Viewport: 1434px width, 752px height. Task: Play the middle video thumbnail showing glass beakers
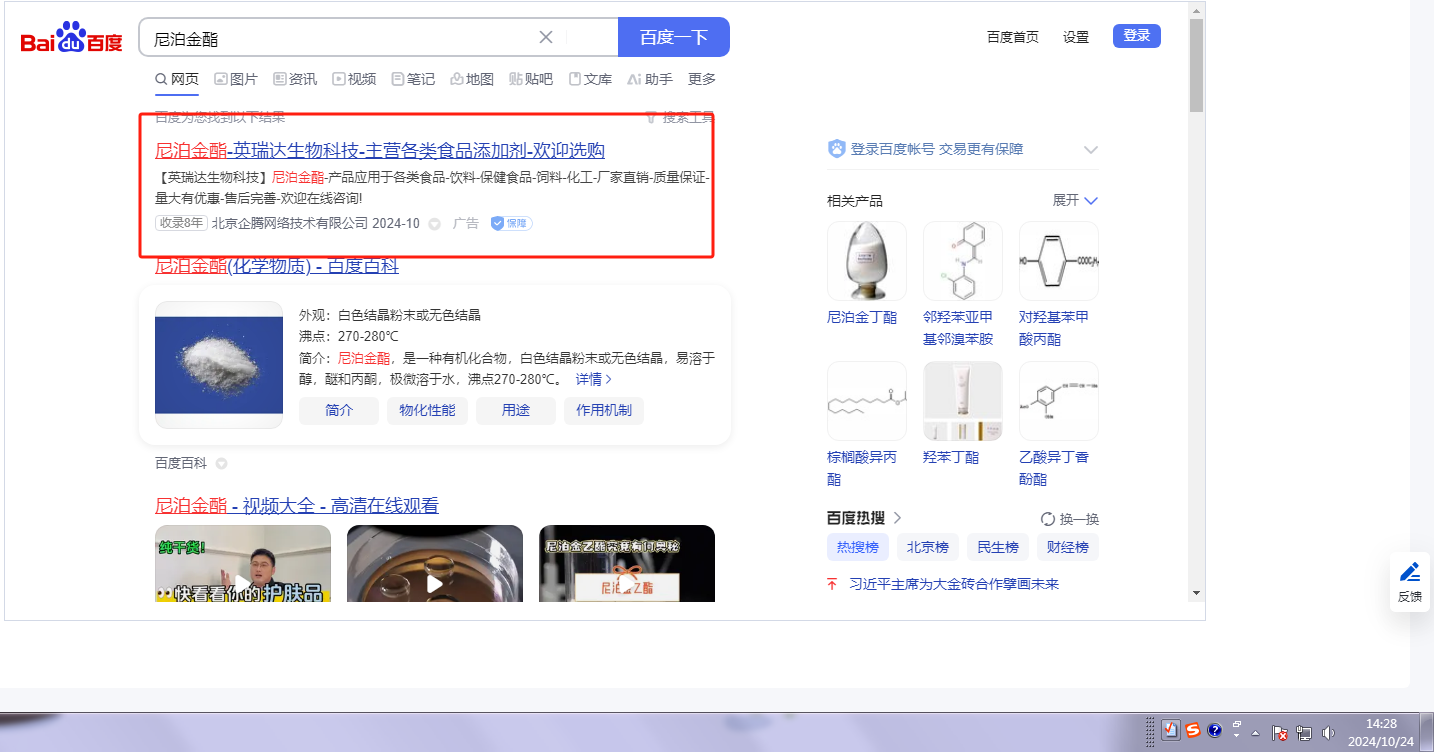click(x=435, y=563)
